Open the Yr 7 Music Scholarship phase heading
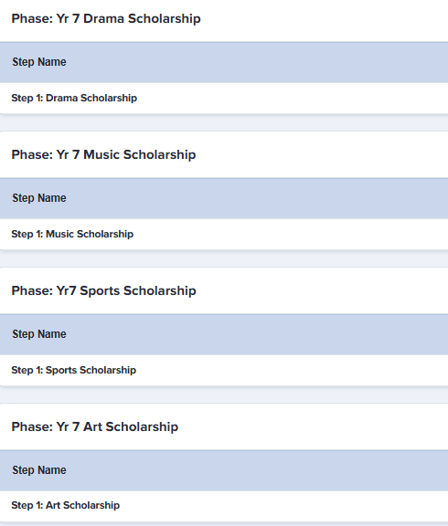The image size is (448, 526). coord(104,155)
